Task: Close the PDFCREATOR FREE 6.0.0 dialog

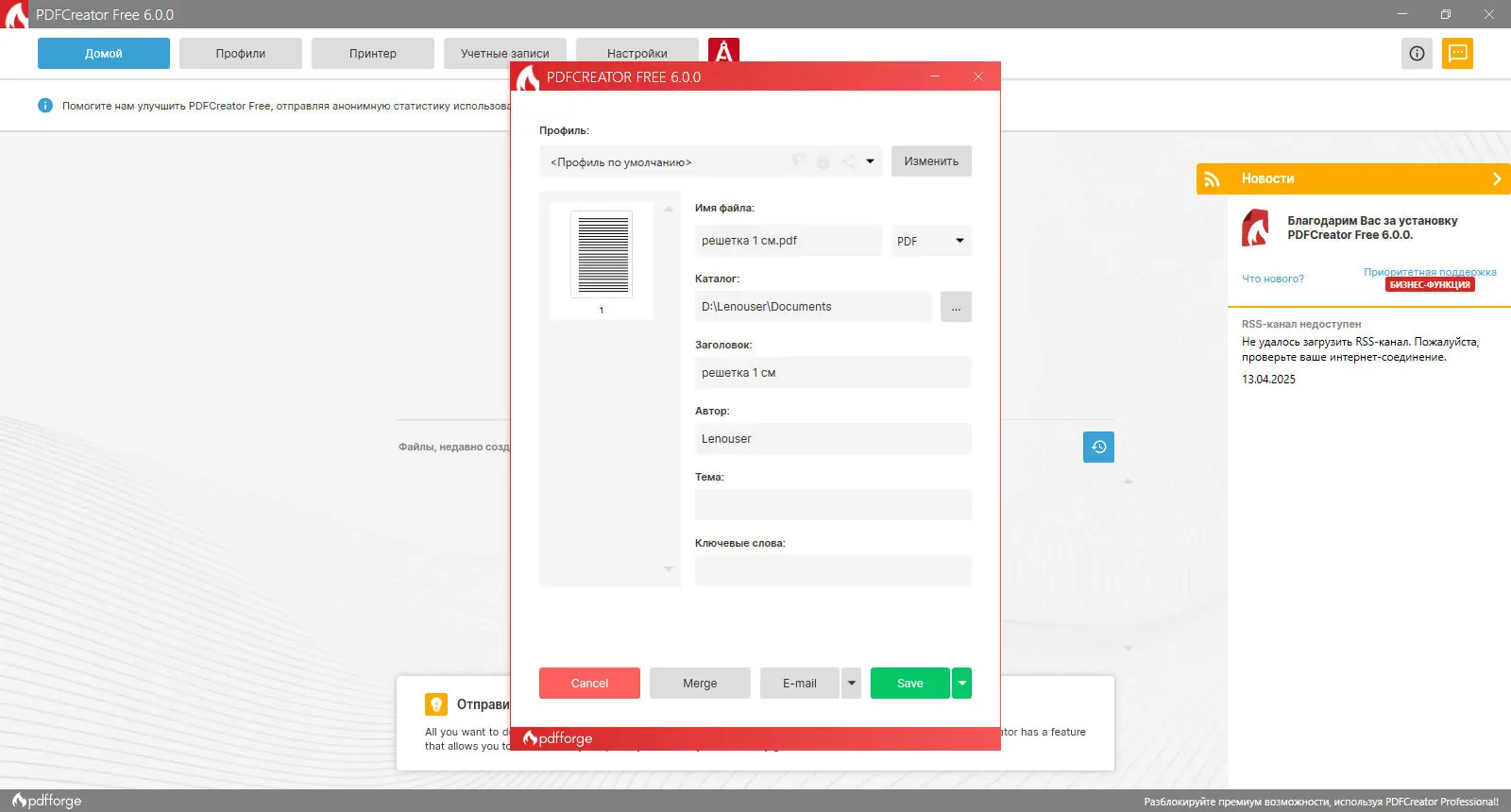Action: [978, 76]
